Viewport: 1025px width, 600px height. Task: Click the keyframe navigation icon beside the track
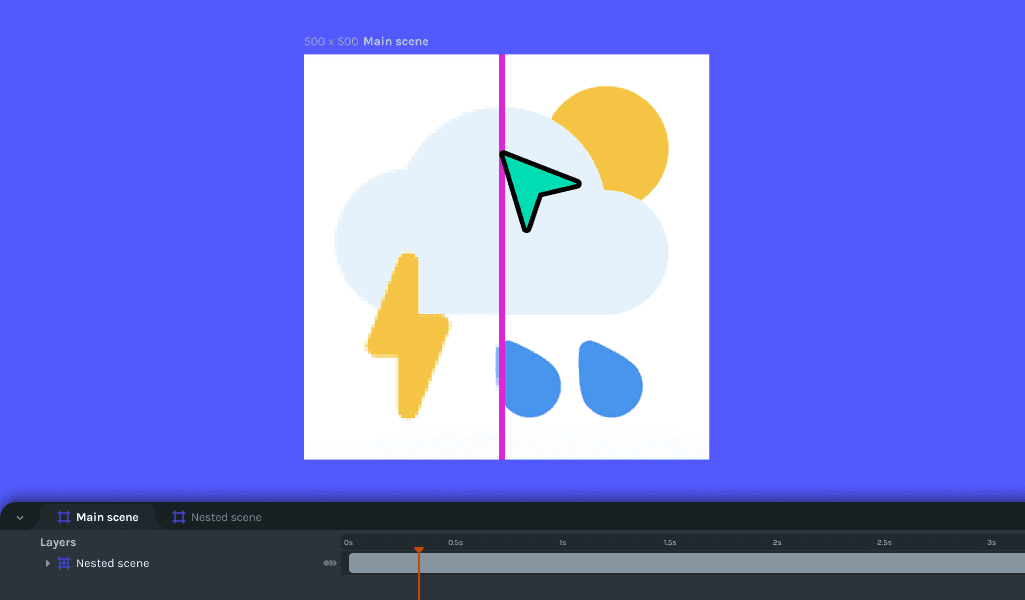[329, 563]
